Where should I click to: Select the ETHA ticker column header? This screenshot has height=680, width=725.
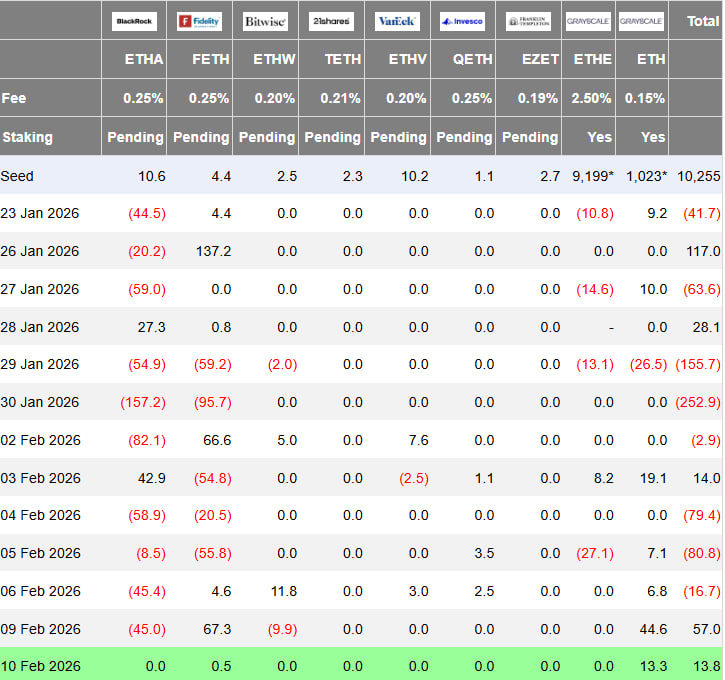coord(144,59)
